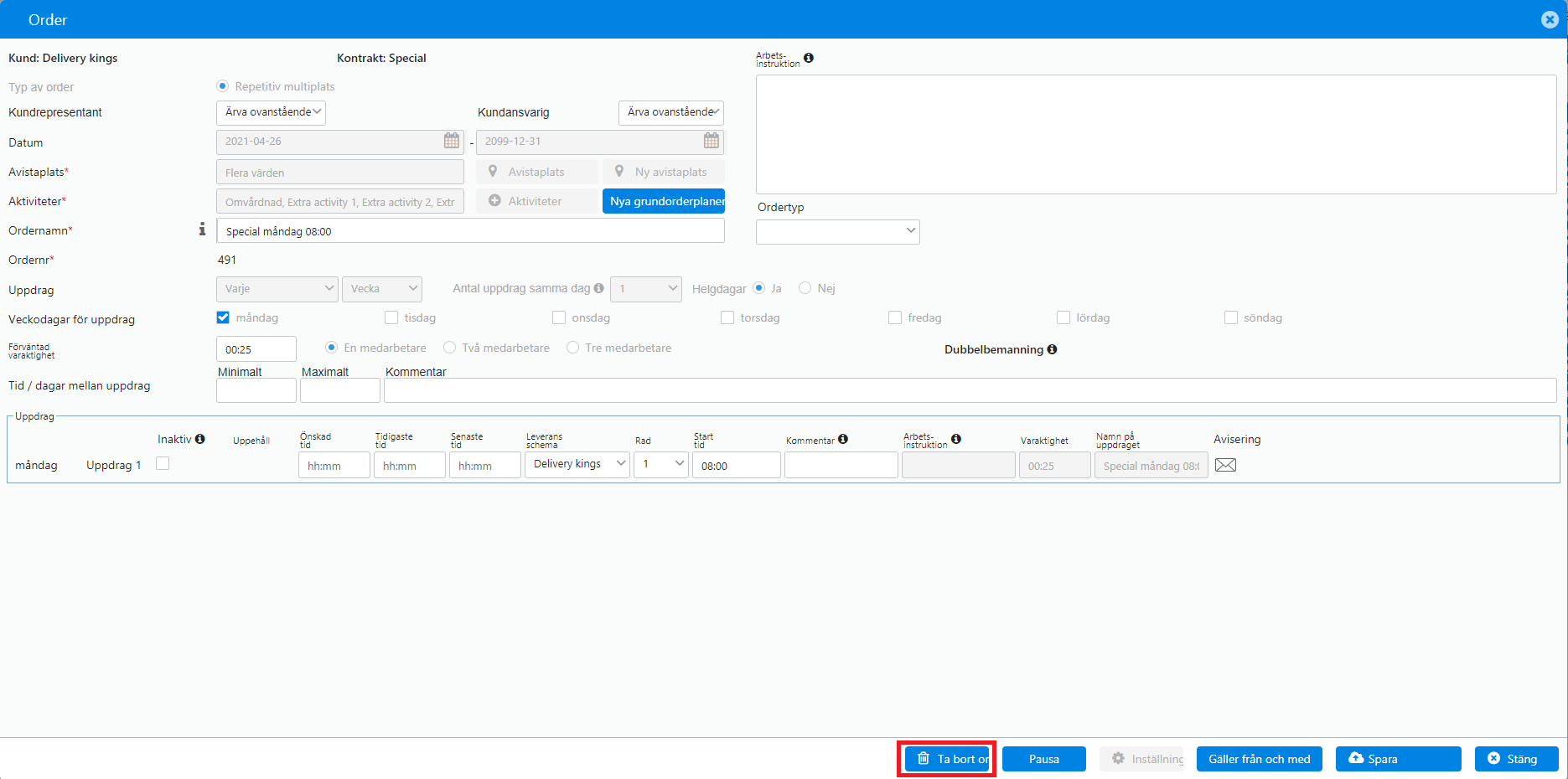Select Tre medarbetare radio button
This screenshot has height=779, width=1568.
point(573,348)
